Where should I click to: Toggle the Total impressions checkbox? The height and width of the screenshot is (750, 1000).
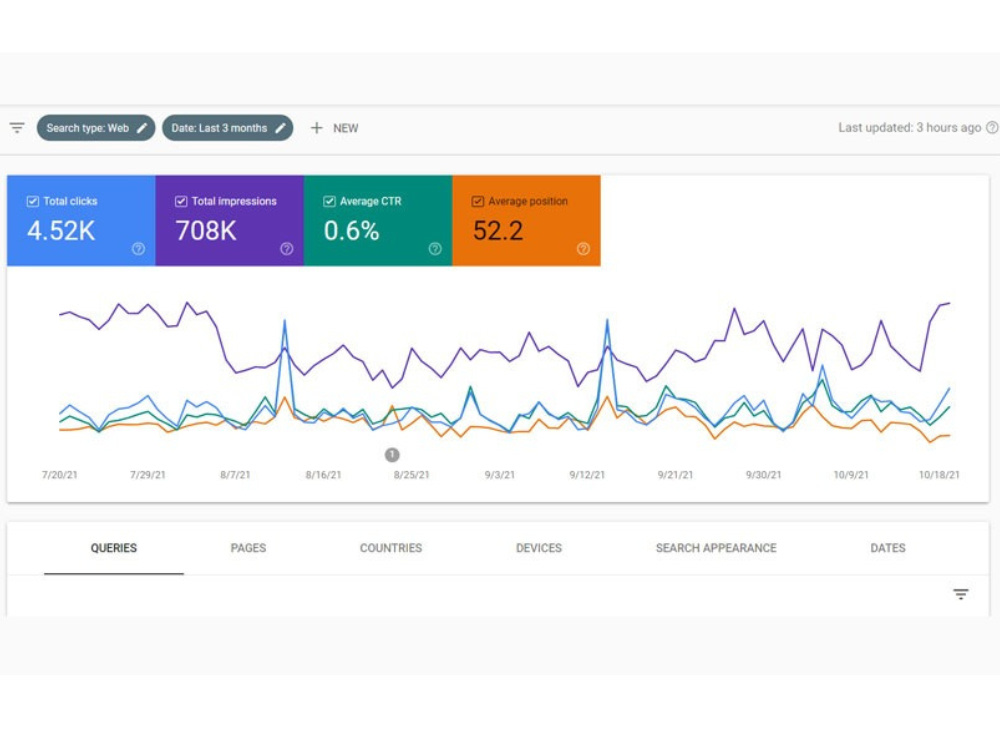tap(181, 201)
